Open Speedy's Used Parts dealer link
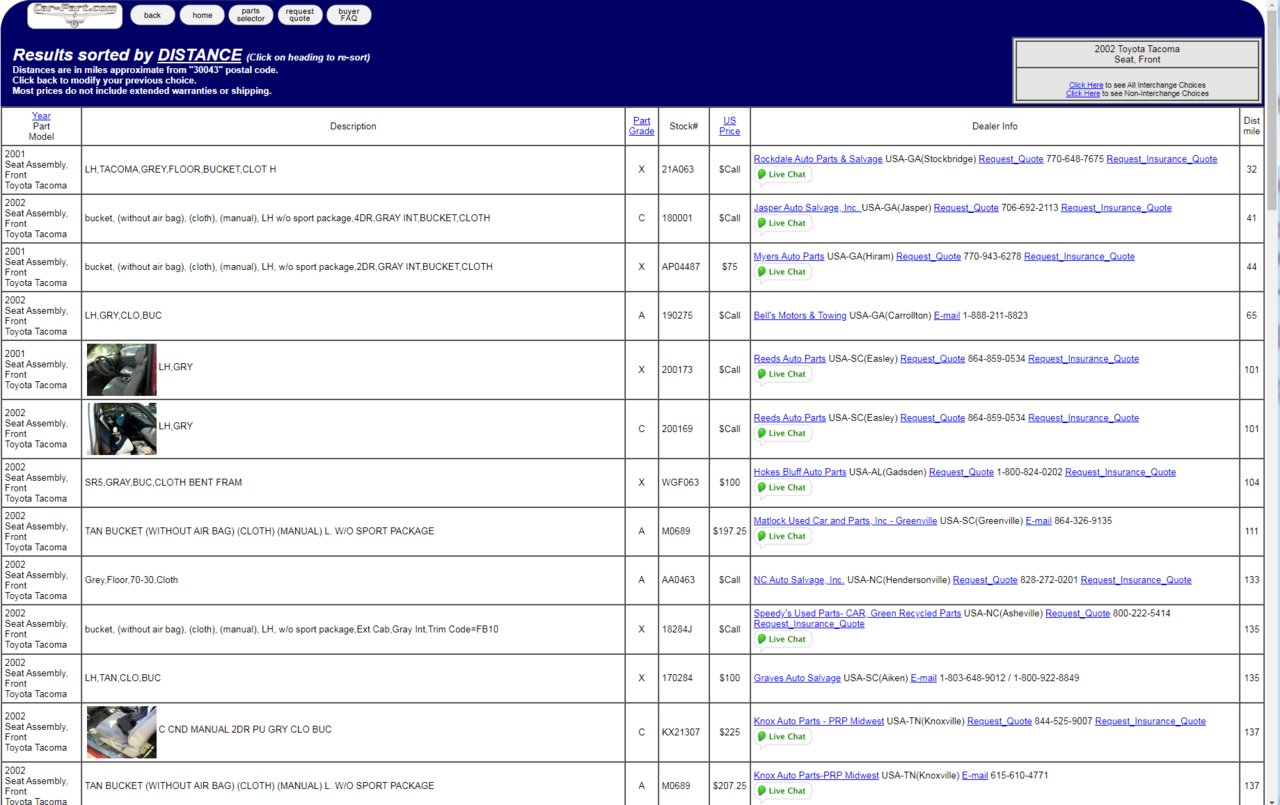 [857, 614]
